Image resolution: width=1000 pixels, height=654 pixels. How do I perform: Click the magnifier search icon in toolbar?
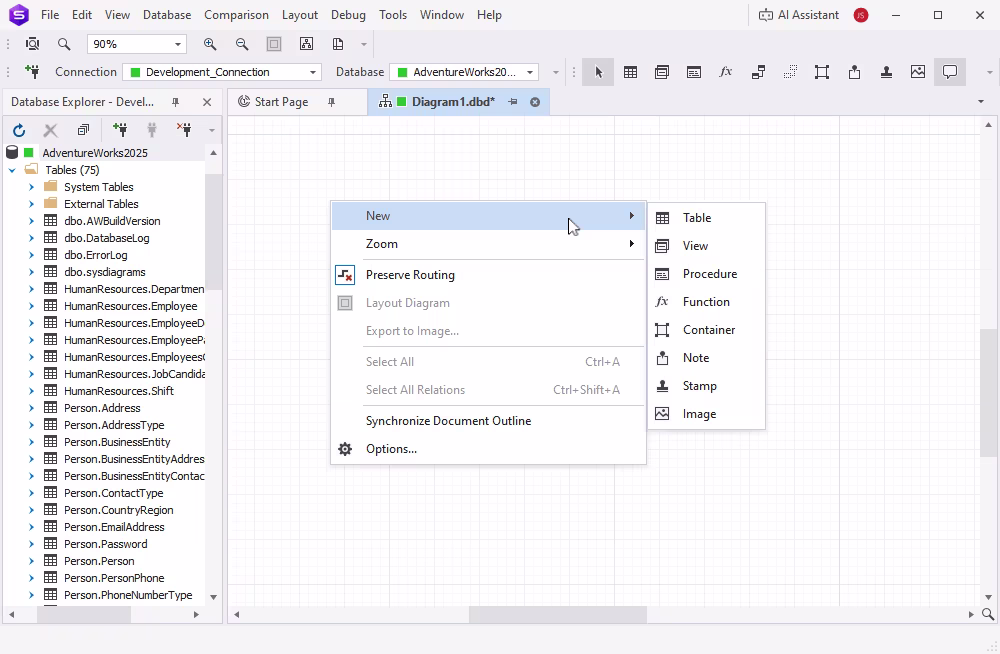(64, 44)
